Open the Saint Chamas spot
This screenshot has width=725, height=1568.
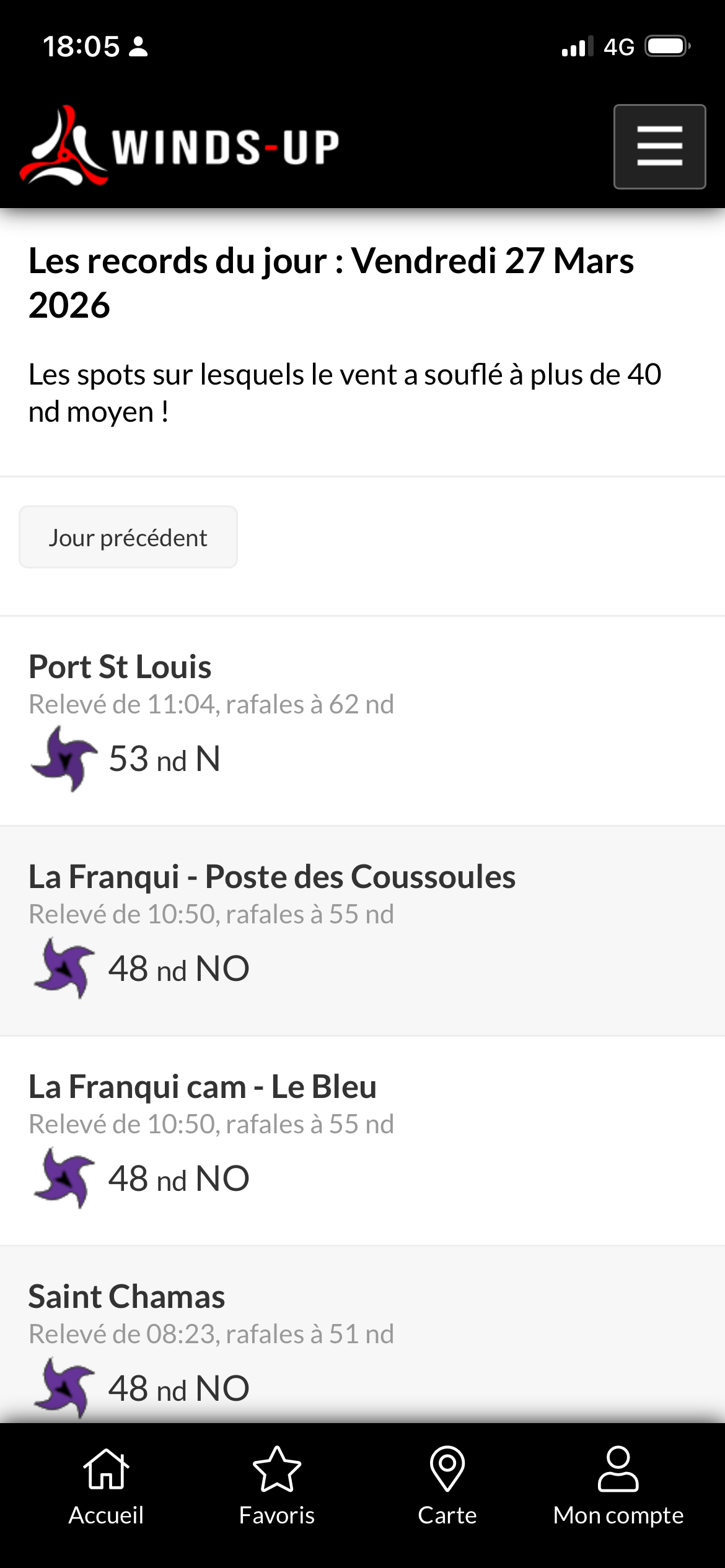(126, 1297)
